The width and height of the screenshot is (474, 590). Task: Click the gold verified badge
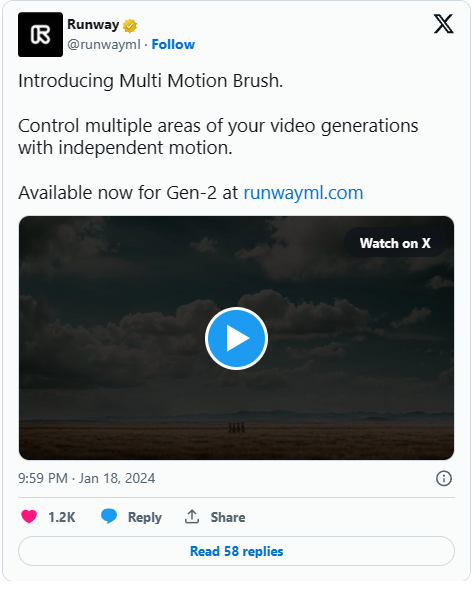point(130,26)
